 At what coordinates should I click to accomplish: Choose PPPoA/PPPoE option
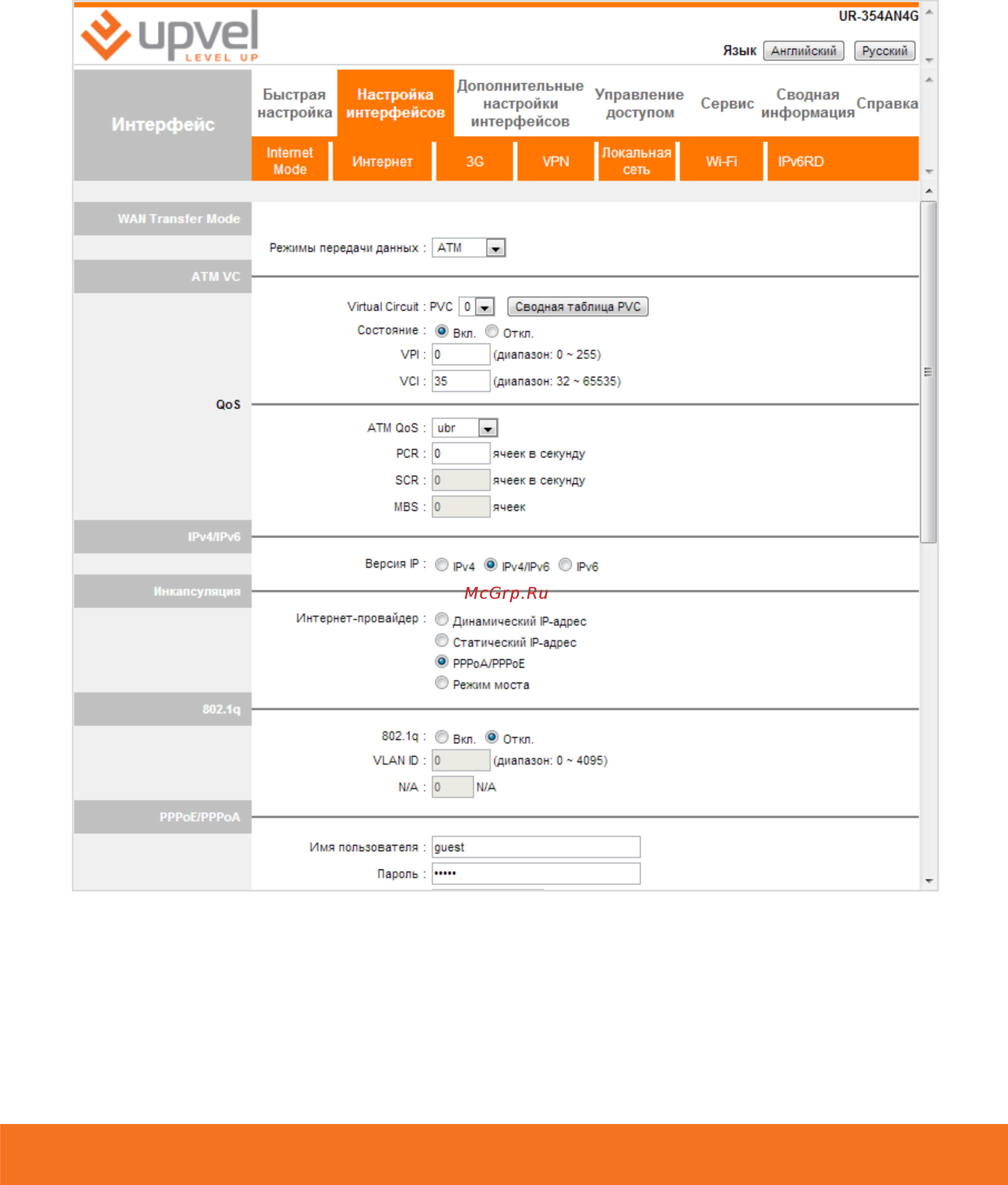[442, 662]
